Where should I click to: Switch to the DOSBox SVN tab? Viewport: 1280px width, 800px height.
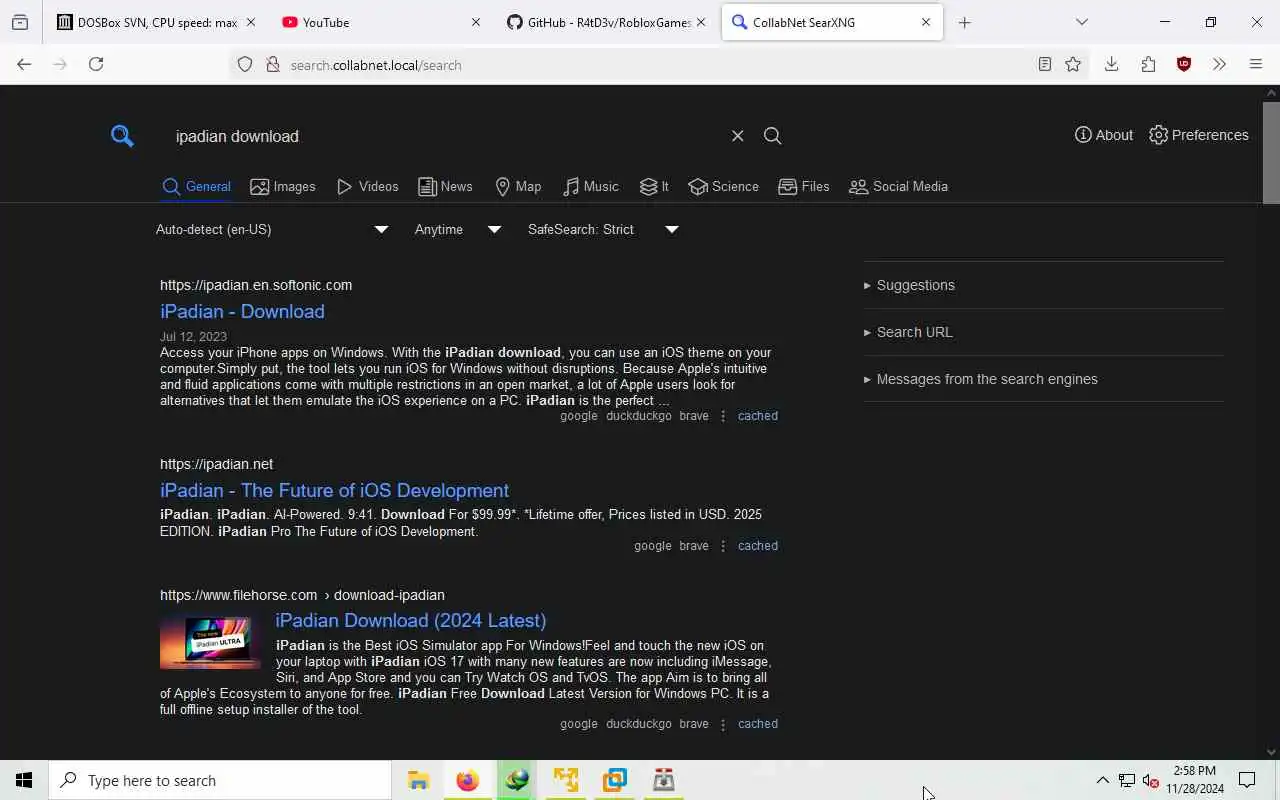click(x=157, y=22)
